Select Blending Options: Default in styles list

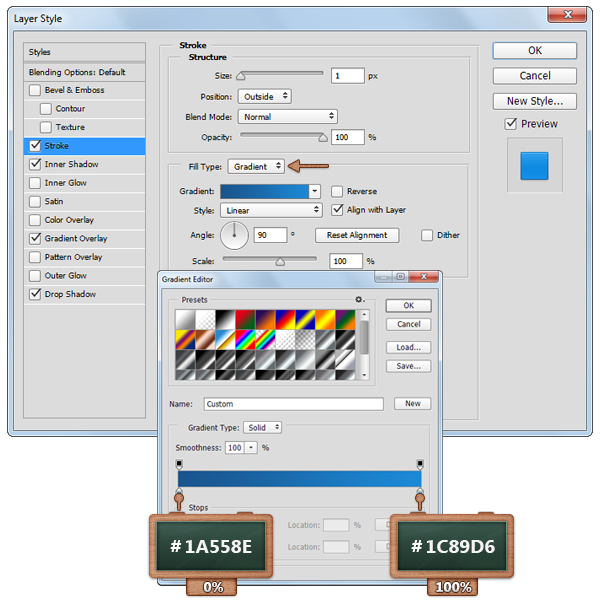pyautogui.click(x=85, y=72)
